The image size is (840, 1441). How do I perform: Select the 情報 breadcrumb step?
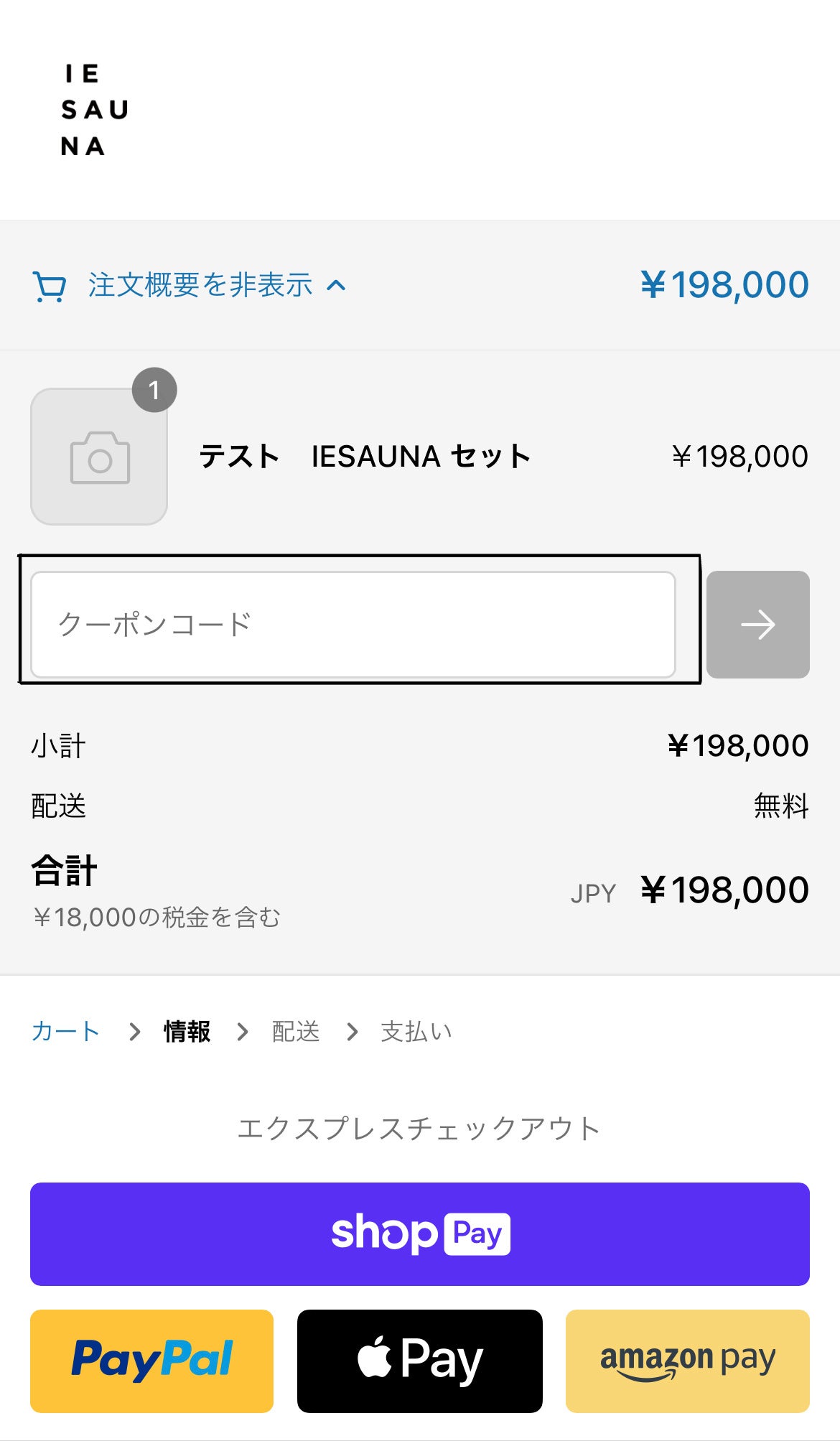[187, 1032]
